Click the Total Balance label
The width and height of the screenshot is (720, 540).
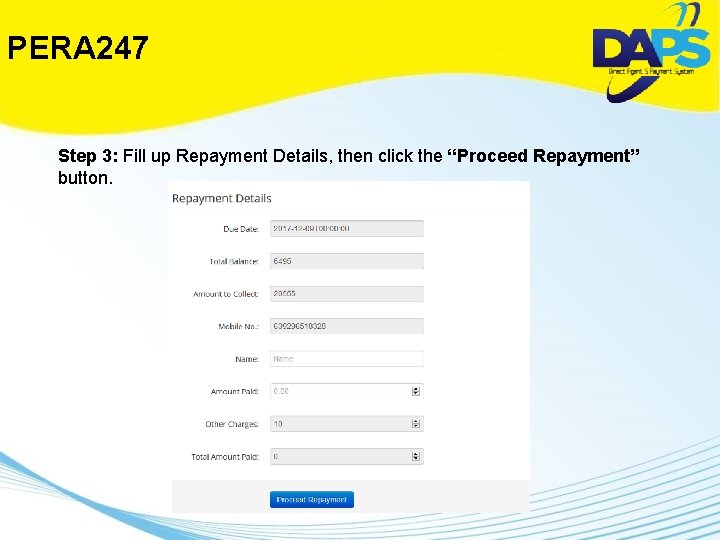pos(234,261)
